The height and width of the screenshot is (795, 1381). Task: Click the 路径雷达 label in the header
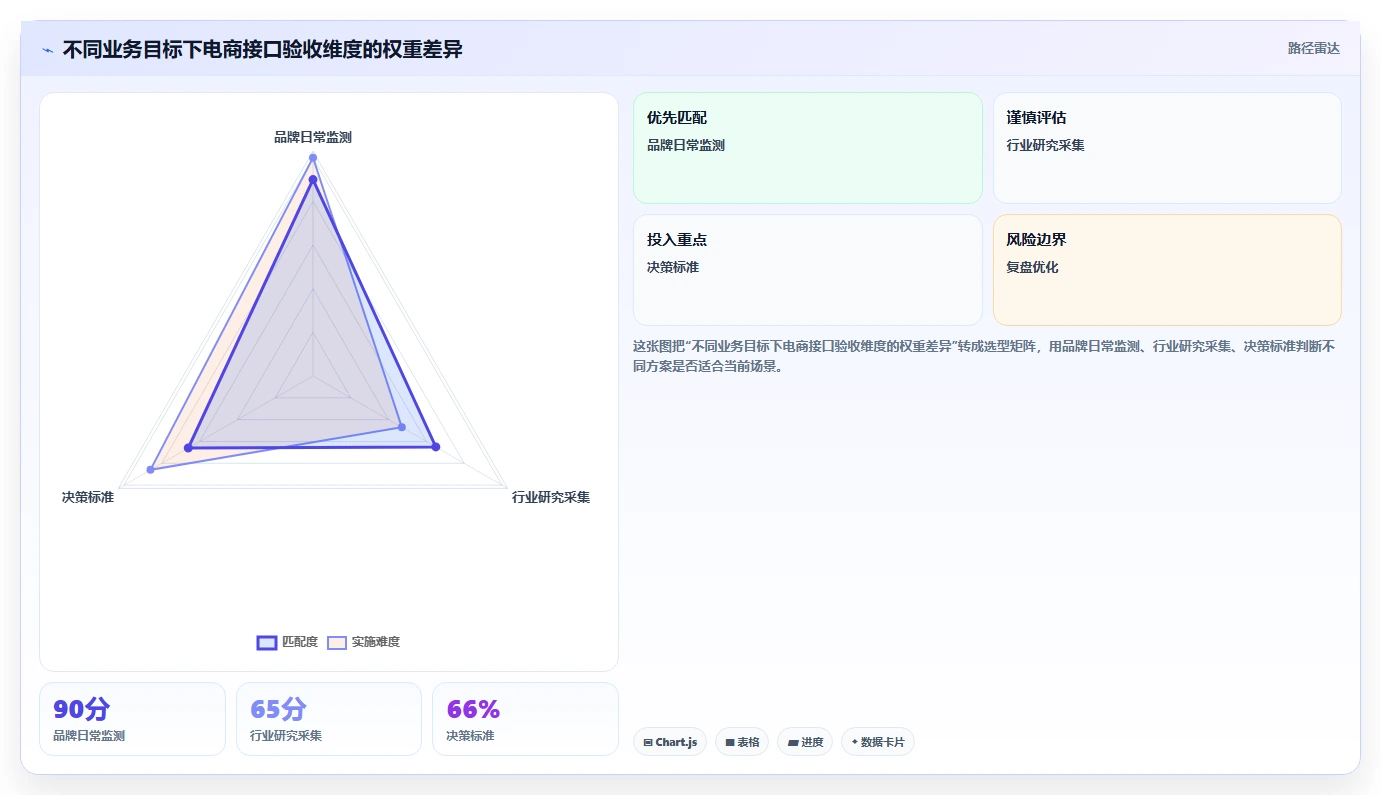tap(1313, 48)
